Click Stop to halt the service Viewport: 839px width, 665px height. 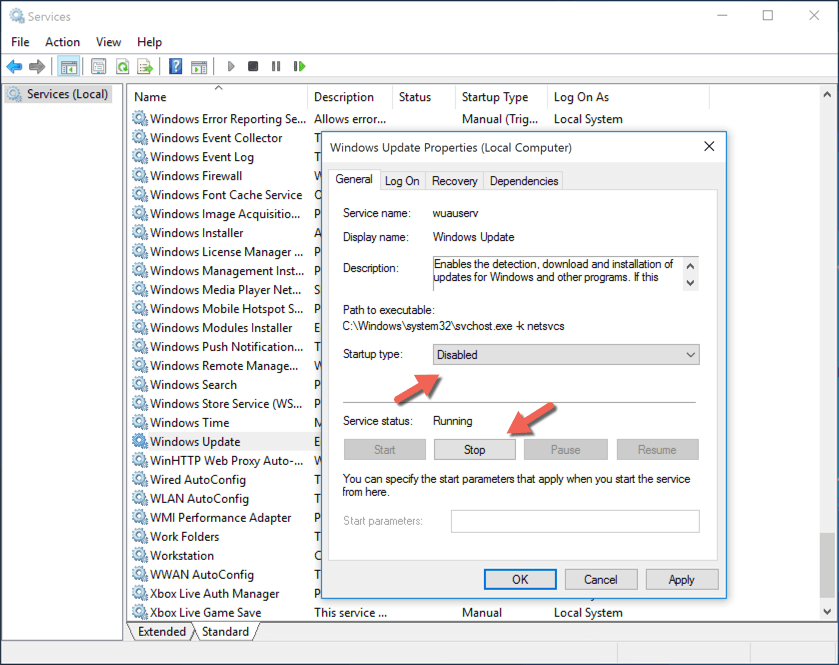pos(475,449)
